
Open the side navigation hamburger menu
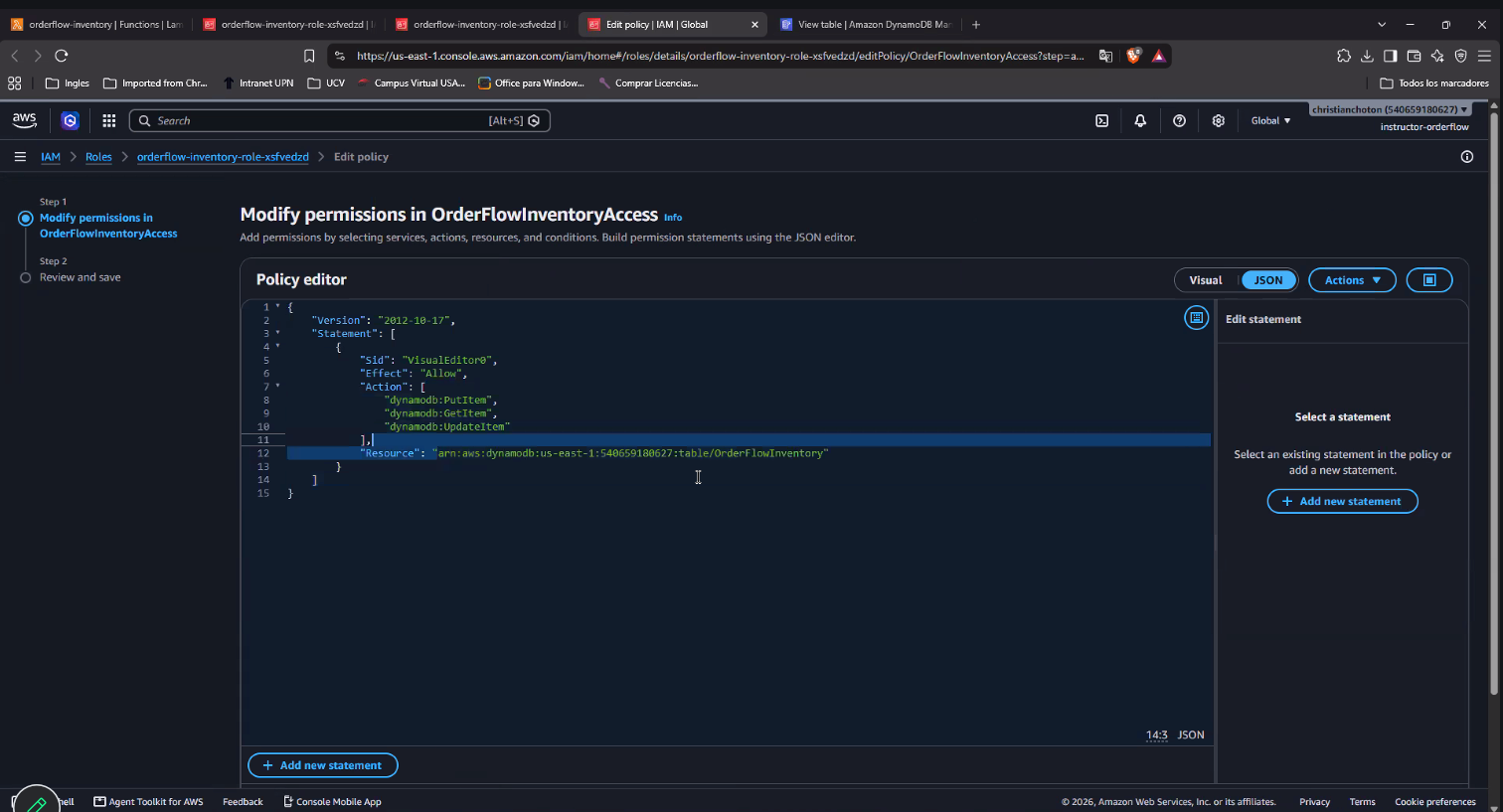click(20, 157)
